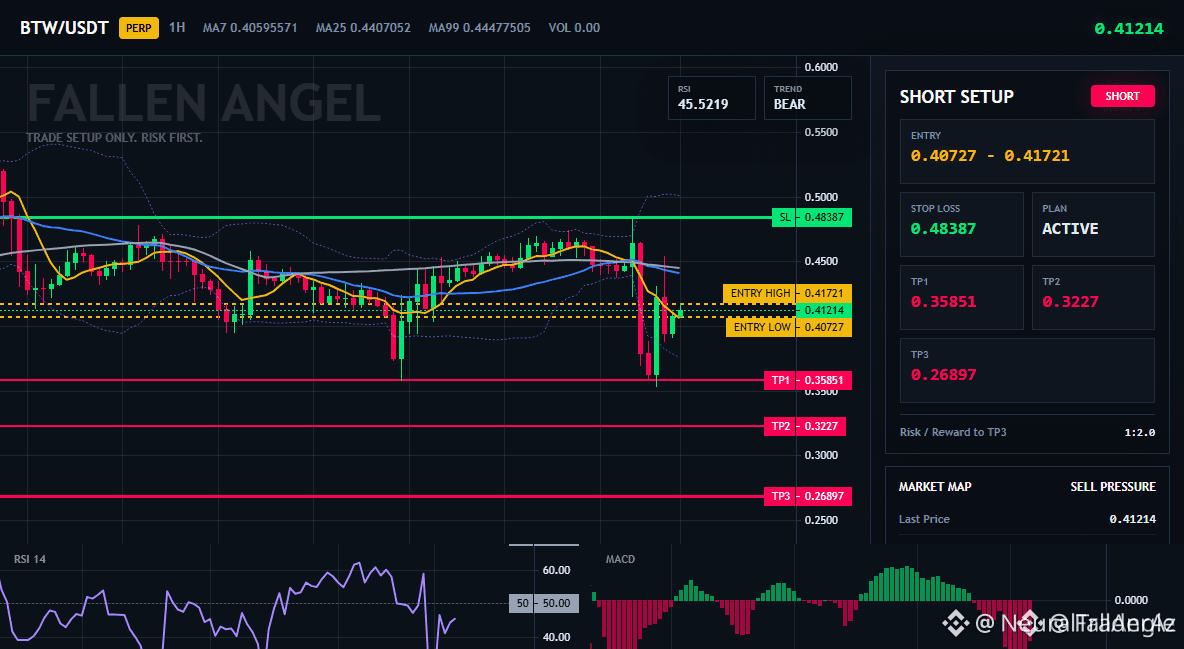
Task: Click the VOL 0.00 readout
Action: pos(574,28)
